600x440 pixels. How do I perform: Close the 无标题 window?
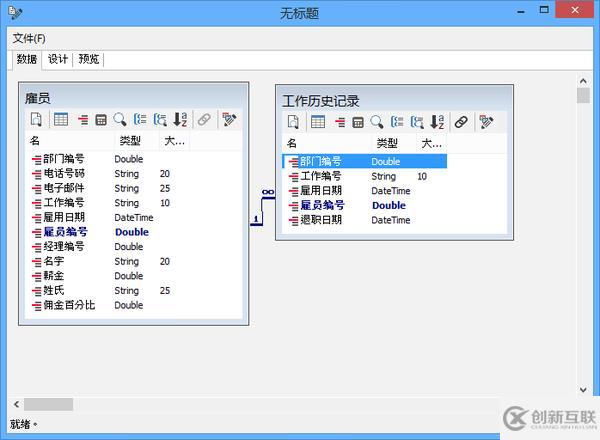(575, 10)
